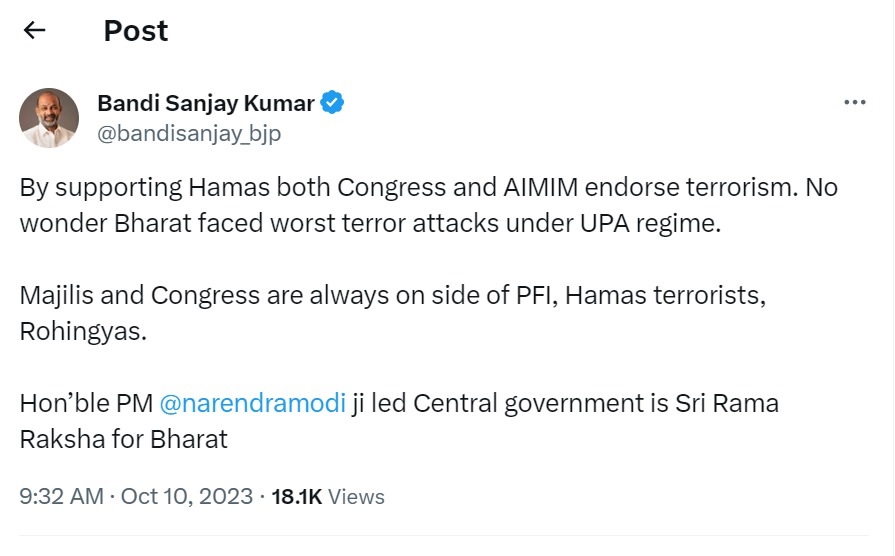
Task: Open Bandi Sanjay Kumar's profile picture
Action: click(x=48, y=117)
